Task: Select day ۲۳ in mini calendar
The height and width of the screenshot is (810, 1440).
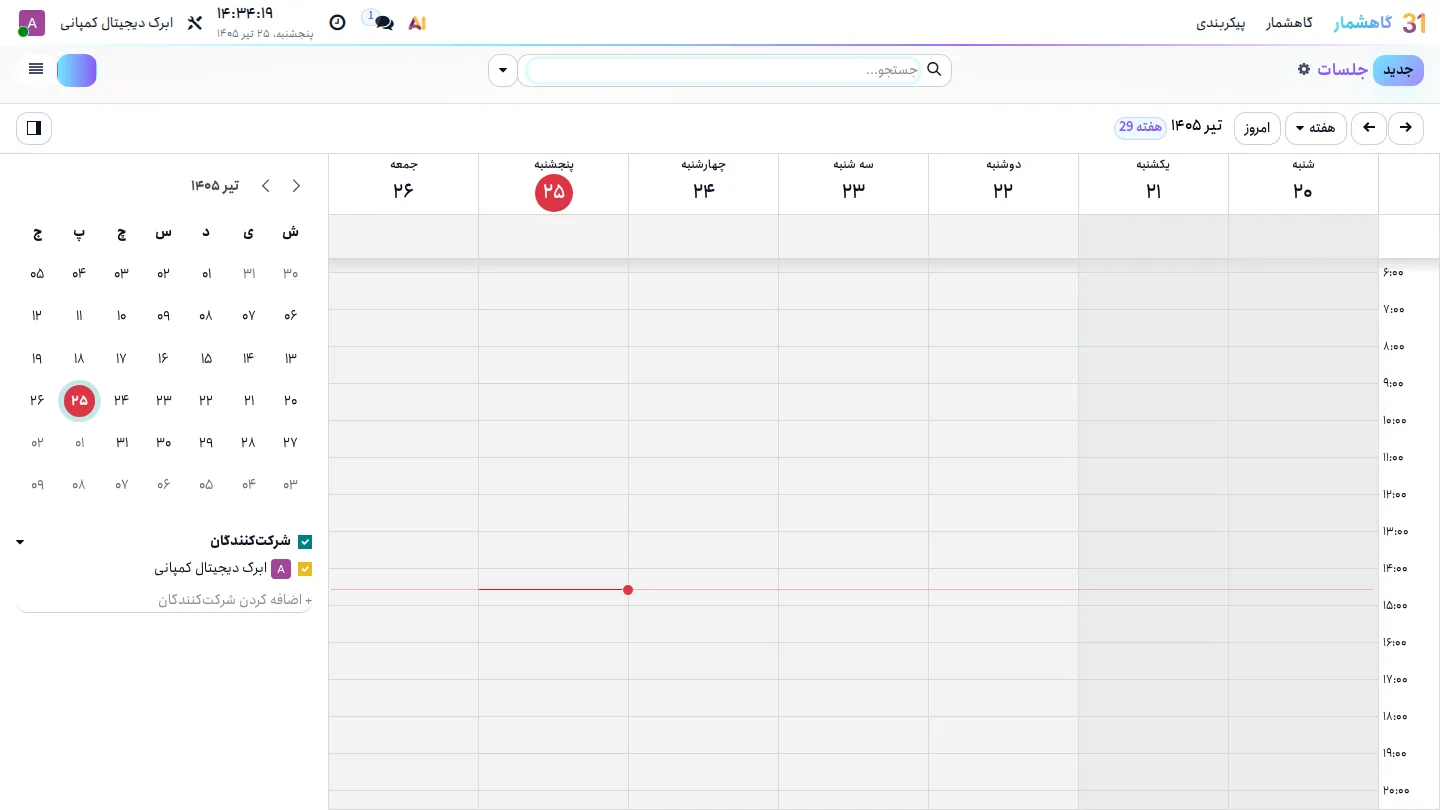Action: pos(163,400)
